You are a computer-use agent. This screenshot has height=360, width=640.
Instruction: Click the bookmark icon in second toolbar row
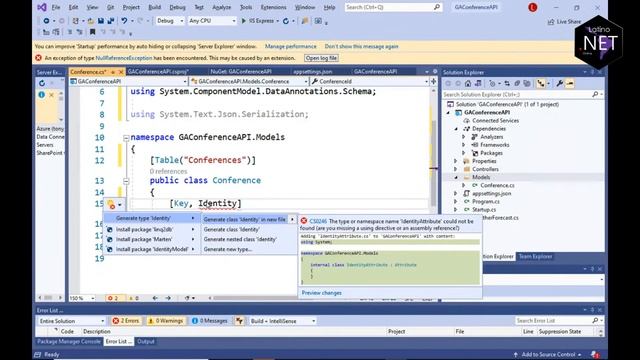click(x=93, y=32)
